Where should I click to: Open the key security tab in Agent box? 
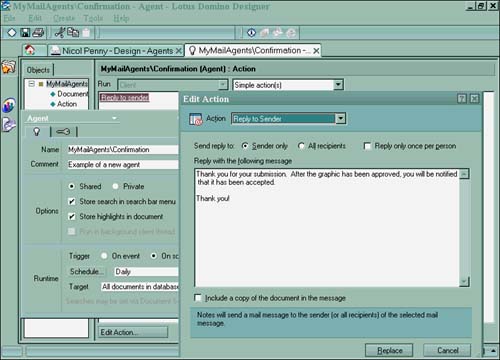63,132
